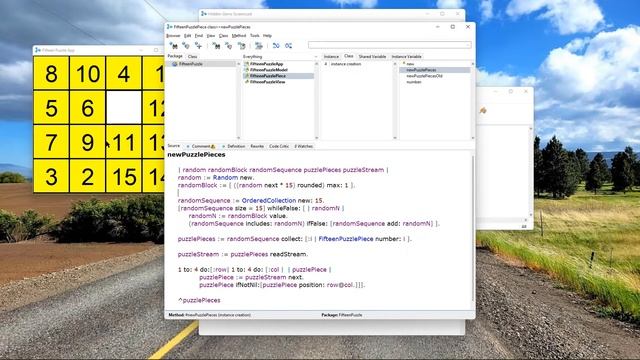This screenshot has width=640, height=360.
Task: Click the class icon beside FifteenPuzzleView
Action: pyautogui.click(x=247, y=82)
